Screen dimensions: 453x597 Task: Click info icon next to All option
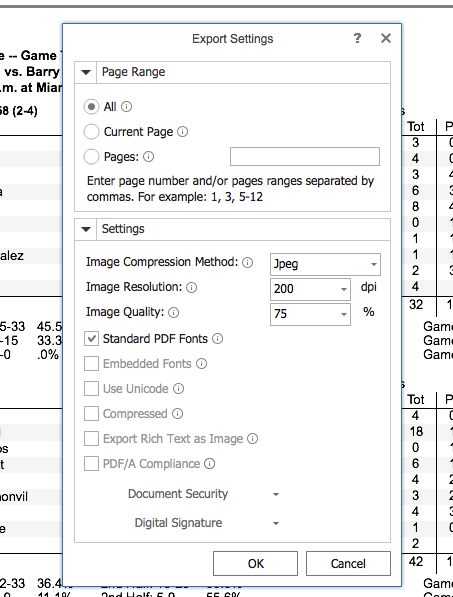126,107
